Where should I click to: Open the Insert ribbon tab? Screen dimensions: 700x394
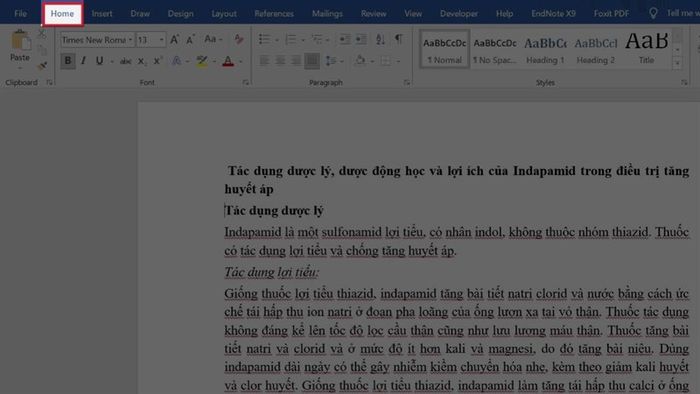tap(102, 14)
